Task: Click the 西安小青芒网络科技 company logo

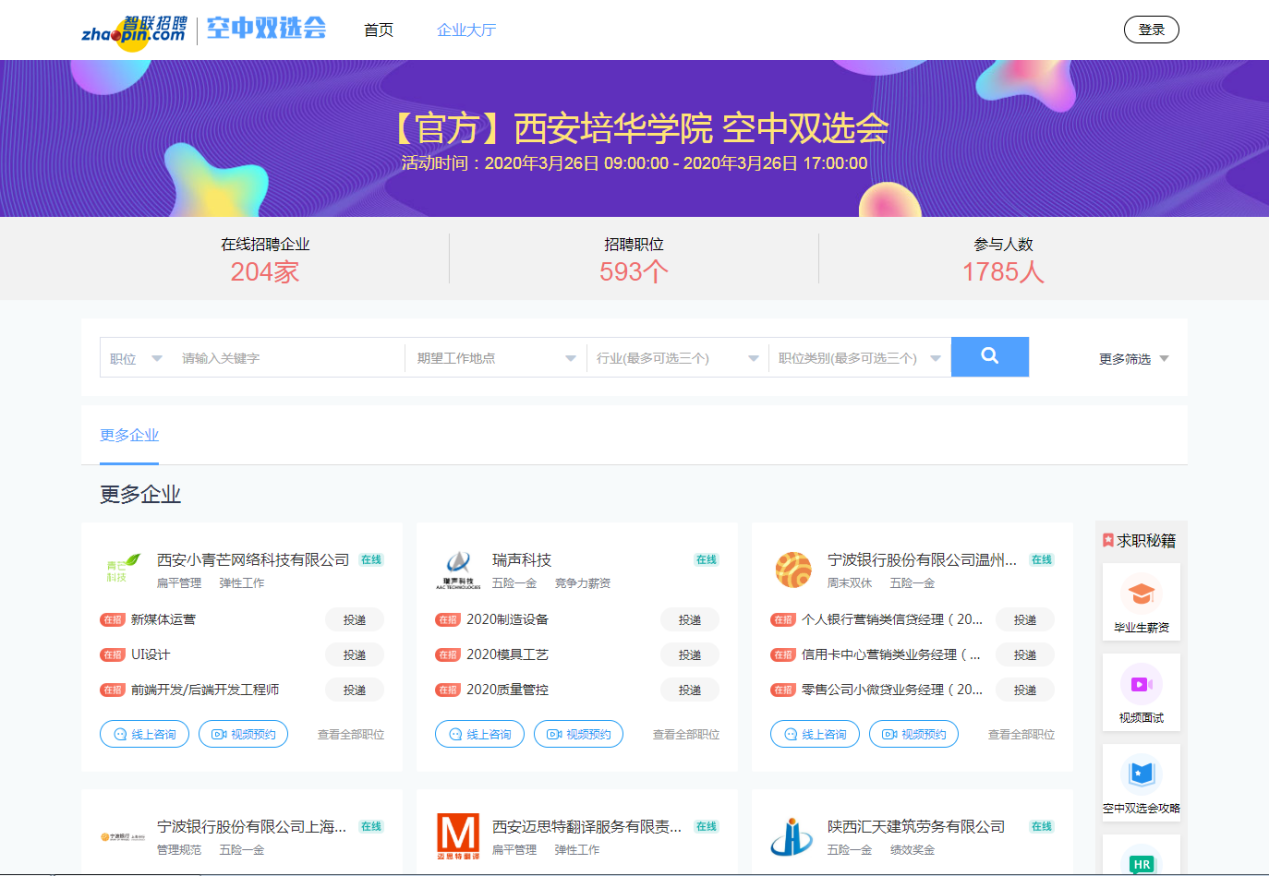Action: pyautogui.click(x=117, y=570)
